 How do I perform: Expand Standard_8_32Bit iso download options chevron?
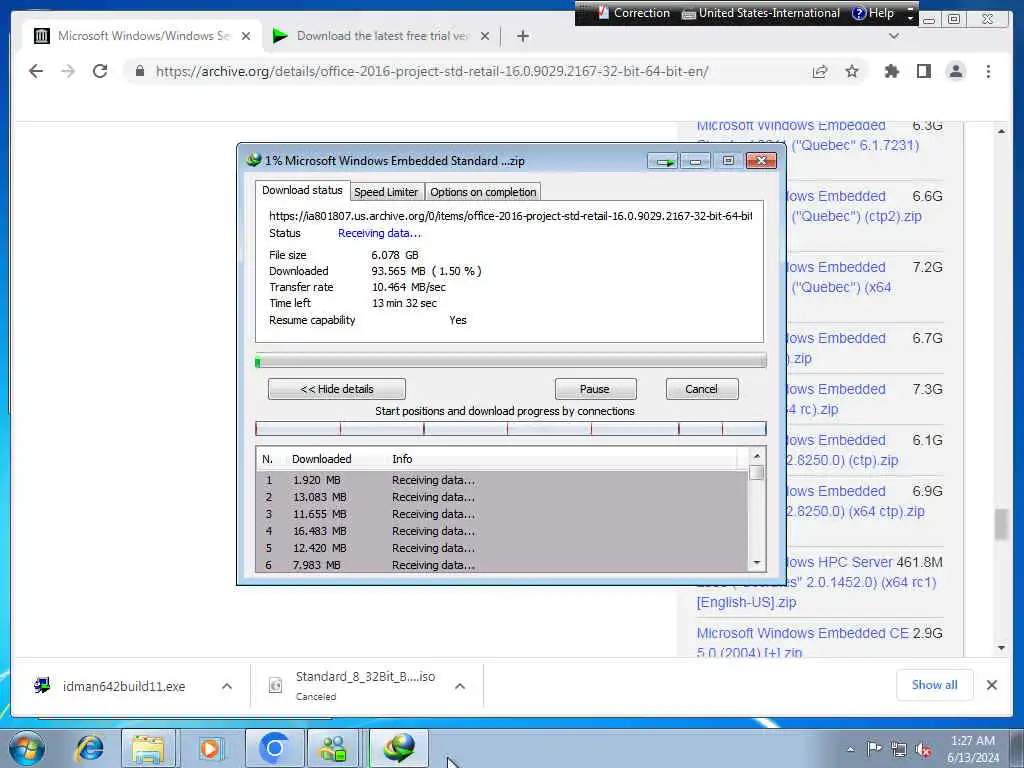[460, 686]
